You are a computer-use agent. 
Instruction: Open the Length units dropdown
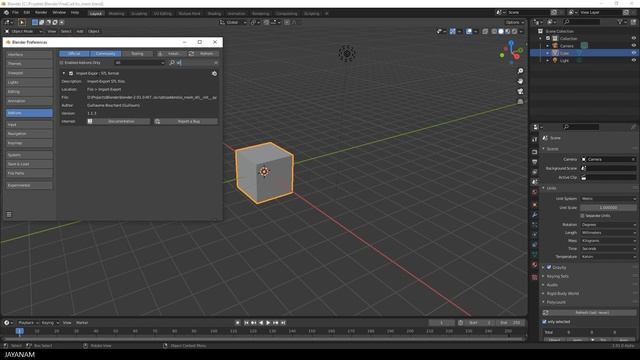pos(608,233)
